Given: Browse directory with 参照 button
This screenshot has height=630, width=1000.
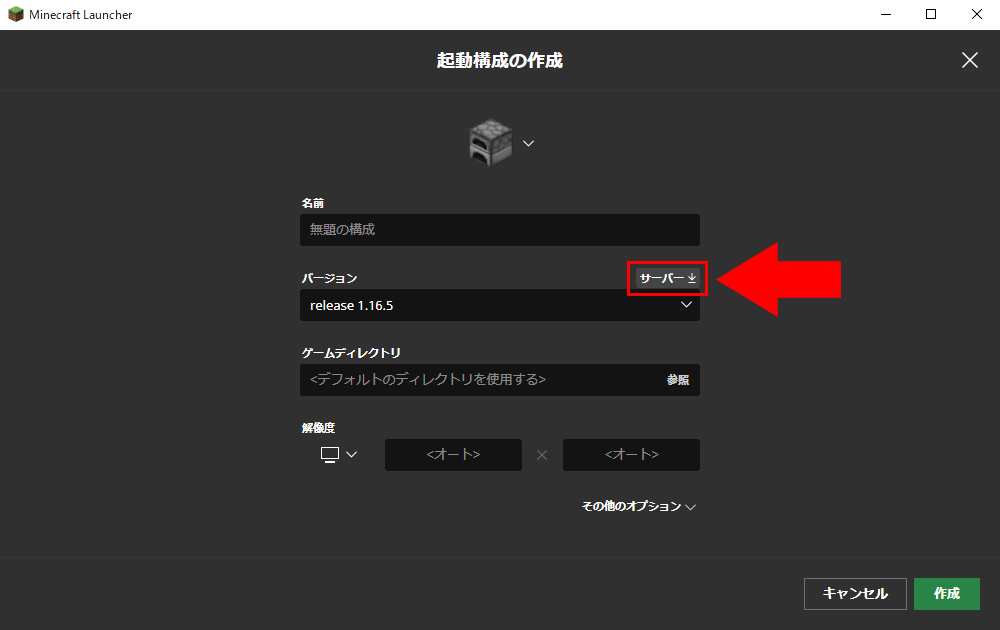Looking at the screenshot, I should [678, 380].
